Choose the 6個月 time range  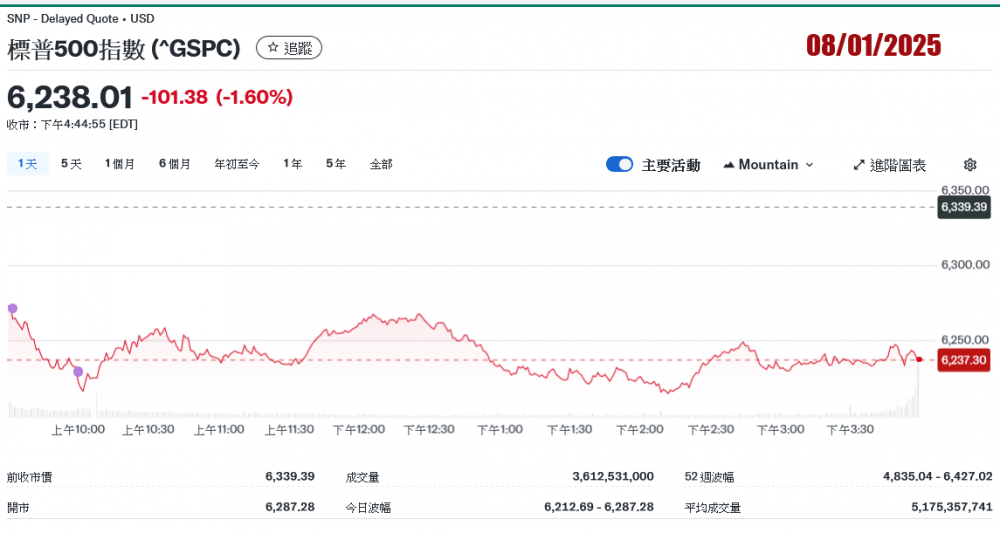point(174,164)
